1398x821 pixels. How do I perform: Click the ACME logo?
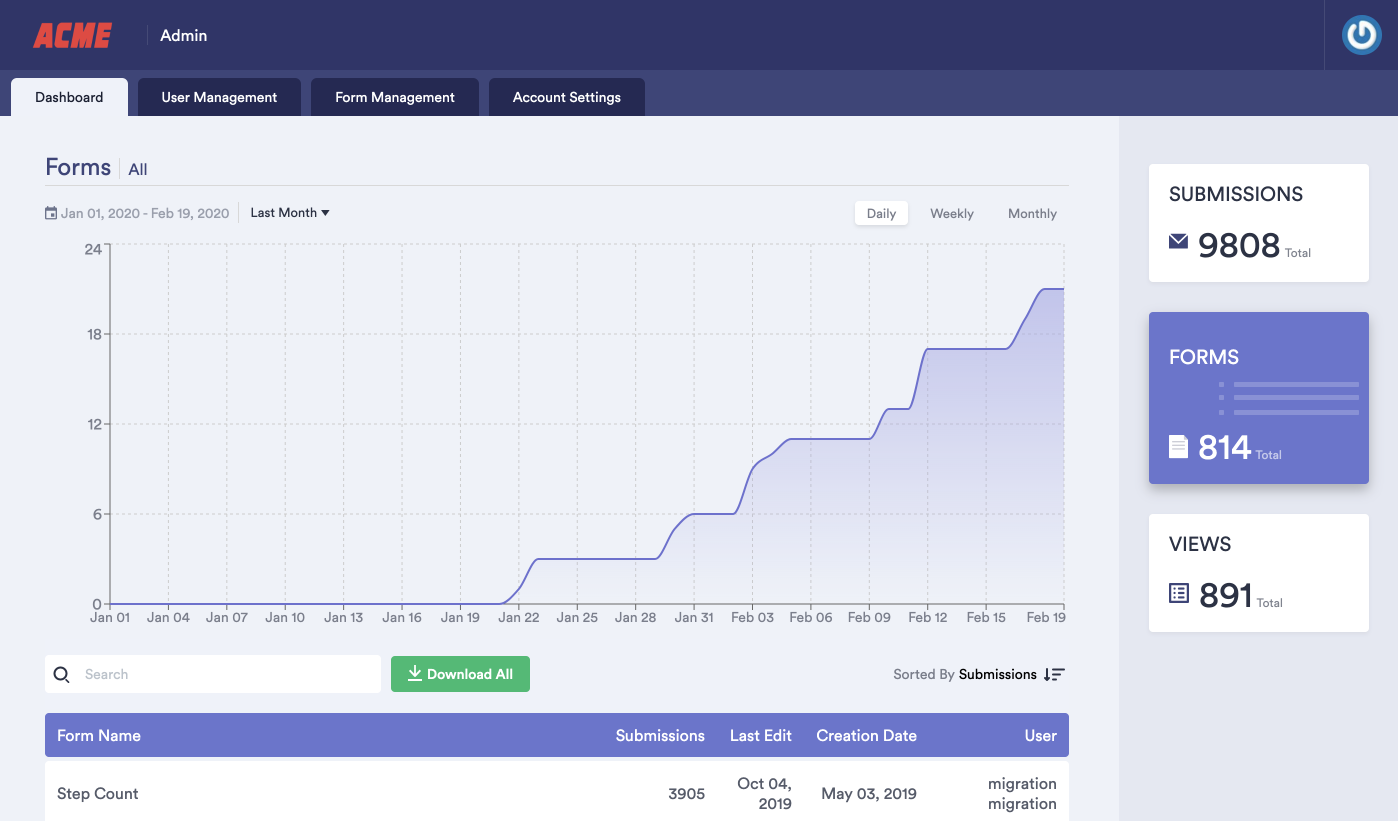tap(72, 36)
